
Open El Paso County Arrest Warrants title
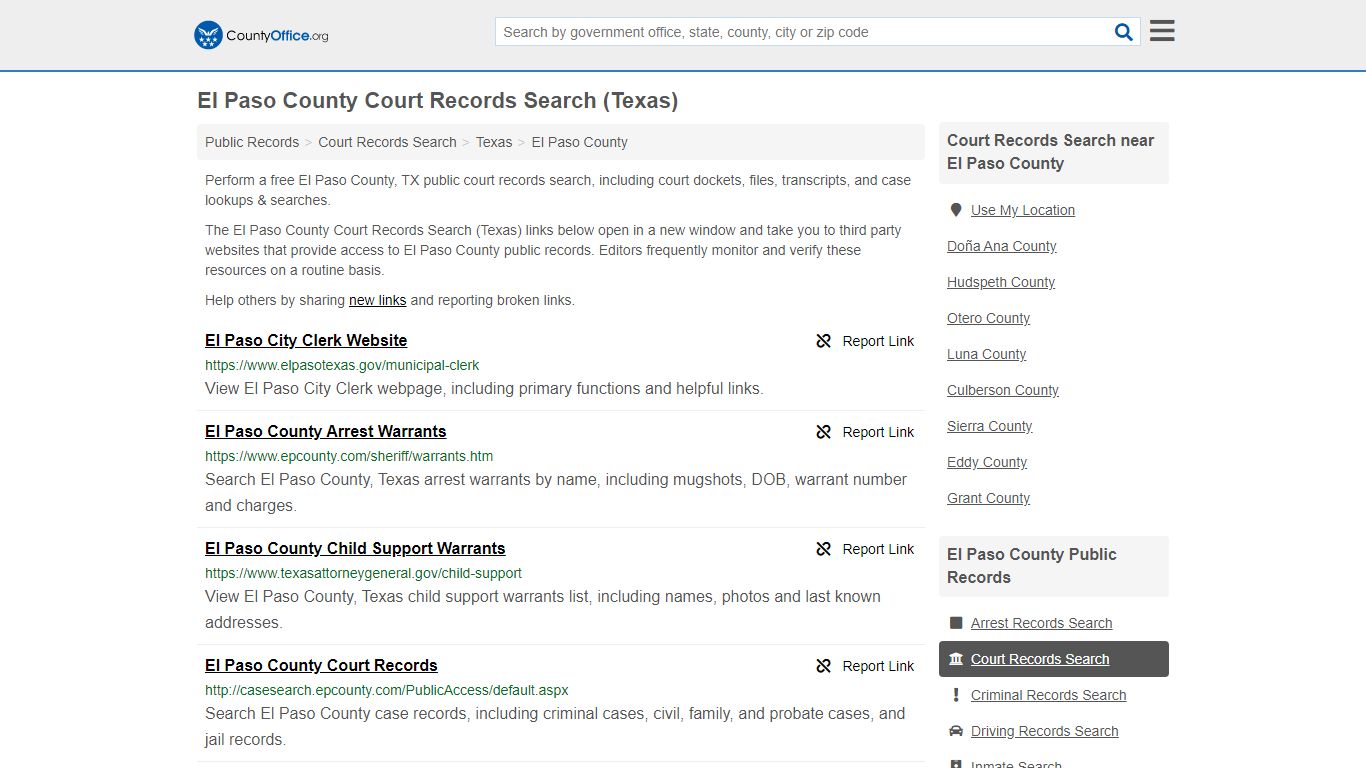(x=326, y=431)
